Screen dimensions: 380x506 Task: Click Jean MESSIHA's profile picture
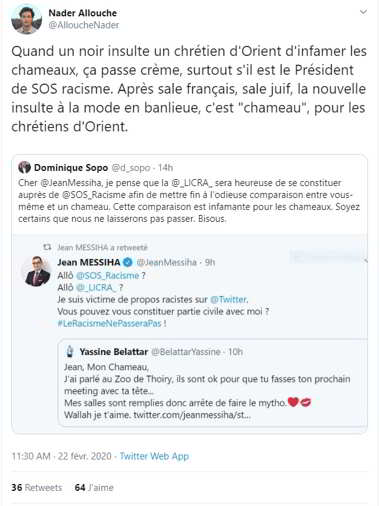tap(37, 271)
